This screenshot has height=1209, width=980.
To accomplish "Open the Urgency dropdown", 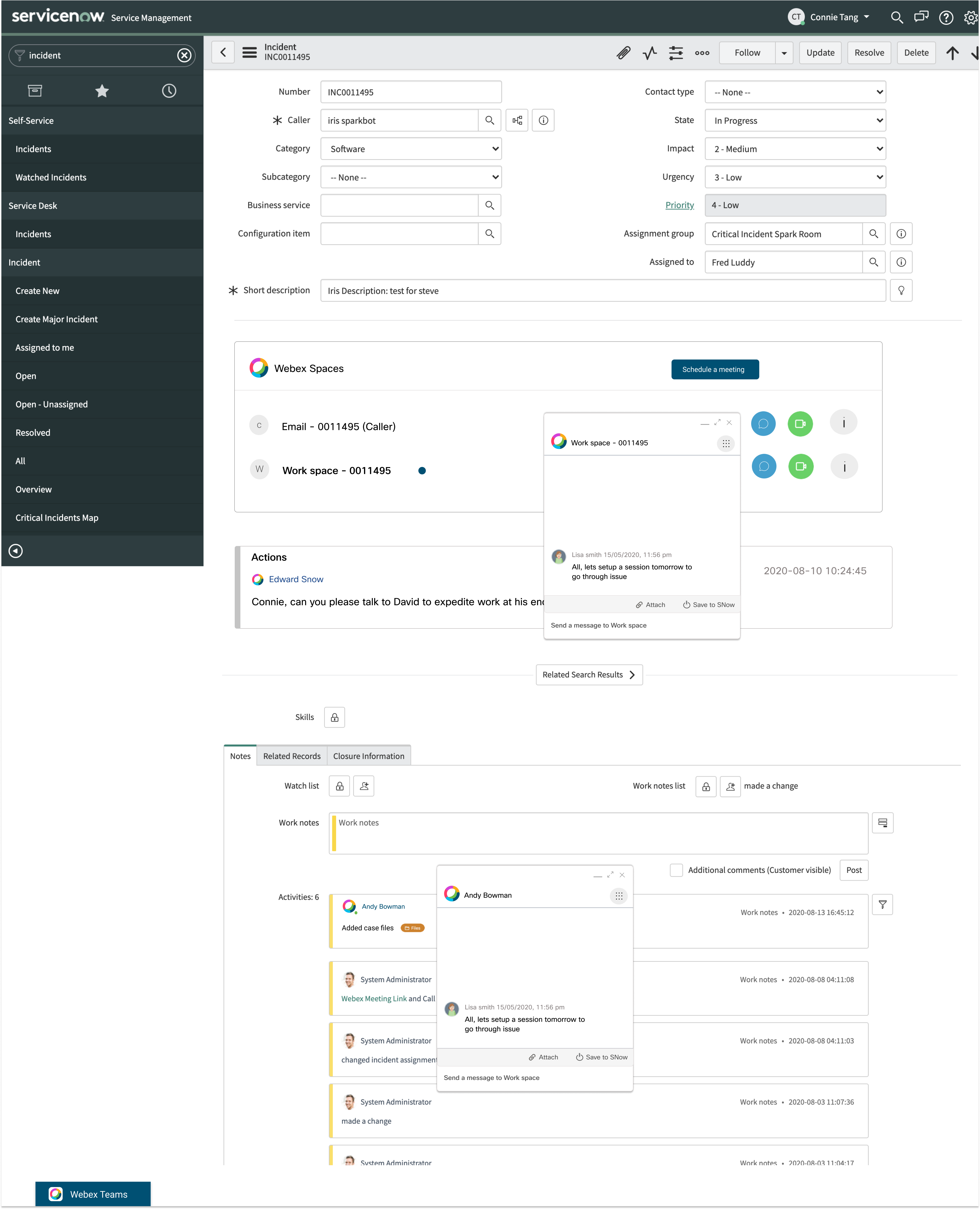I will [795, 177].
